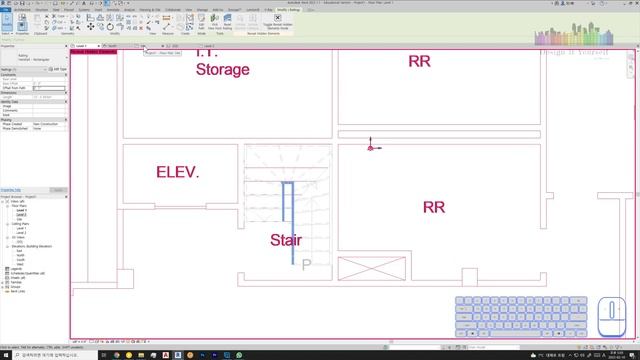This screenshot has height=360, width=640.
Task: Click the red Delete icon in Modify panel
Action: point(141,28)
